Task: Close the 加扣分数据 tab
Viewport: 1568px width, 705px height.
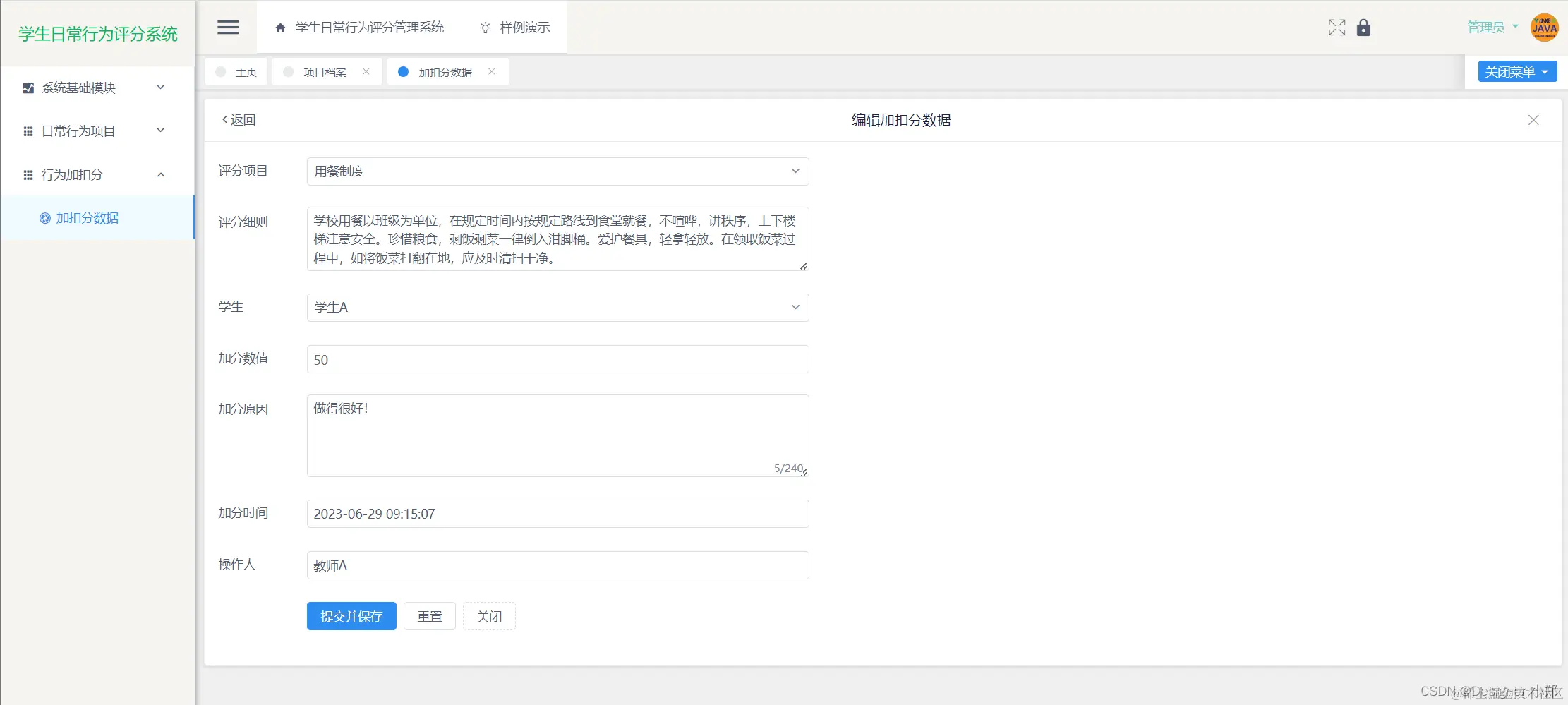Action: 492,71
